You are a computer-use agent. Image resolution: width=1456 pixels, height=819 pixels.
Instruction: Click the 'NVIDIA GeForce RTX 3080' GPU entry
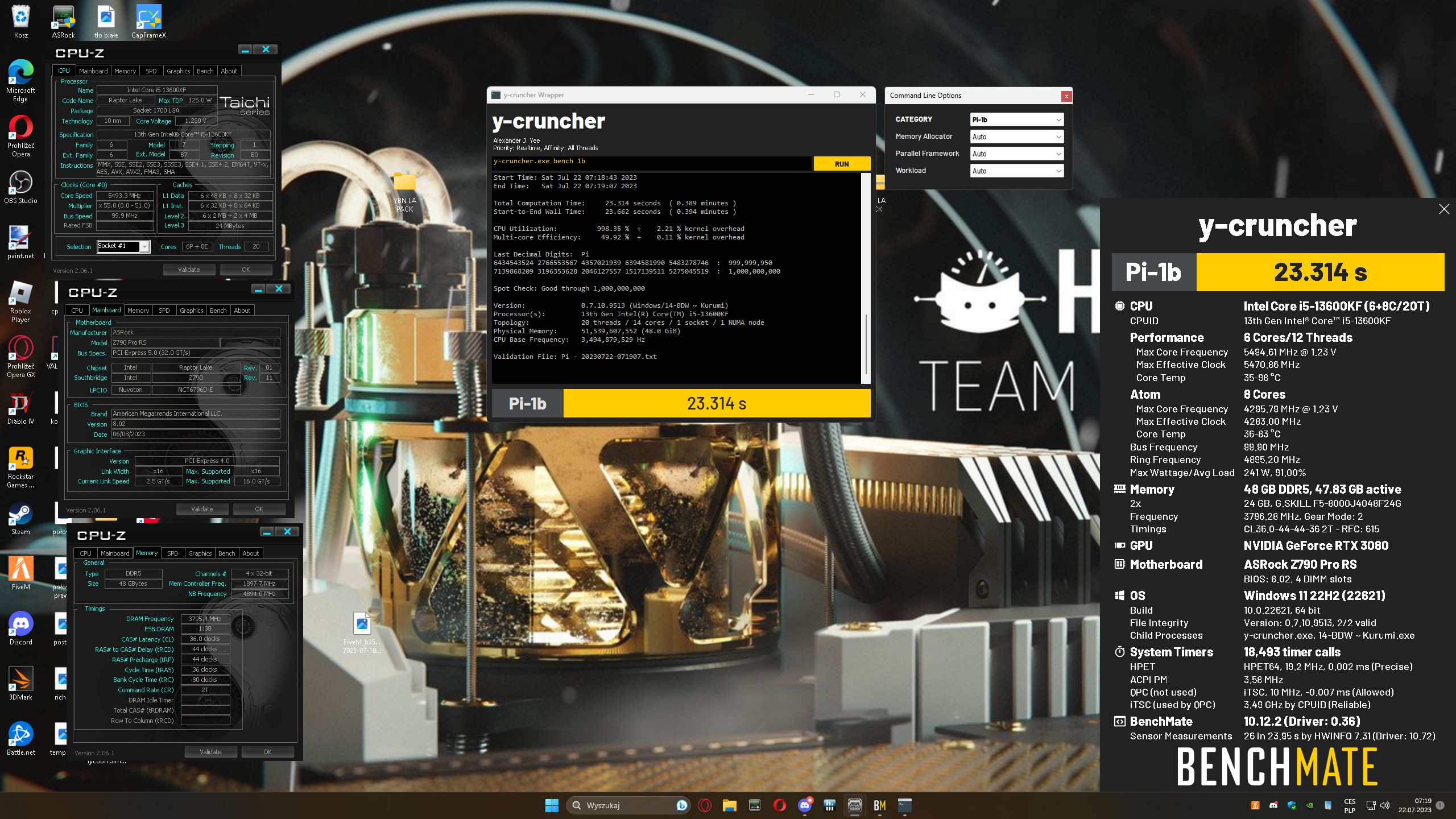click(1316, 545)
